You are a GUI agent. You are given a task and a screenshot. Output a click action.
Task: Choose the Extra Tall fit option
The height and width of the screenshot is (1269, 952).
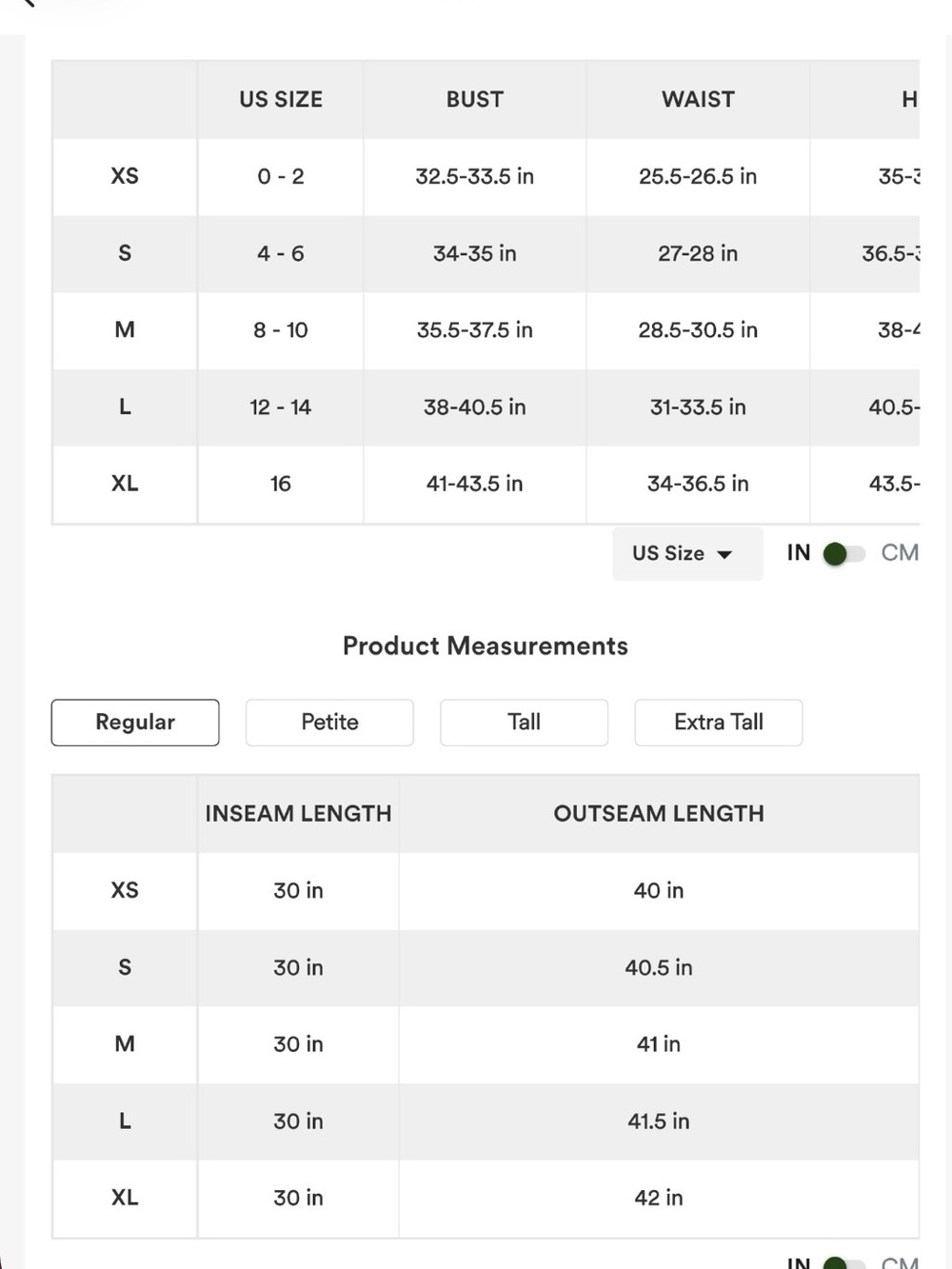pos(719,723)
